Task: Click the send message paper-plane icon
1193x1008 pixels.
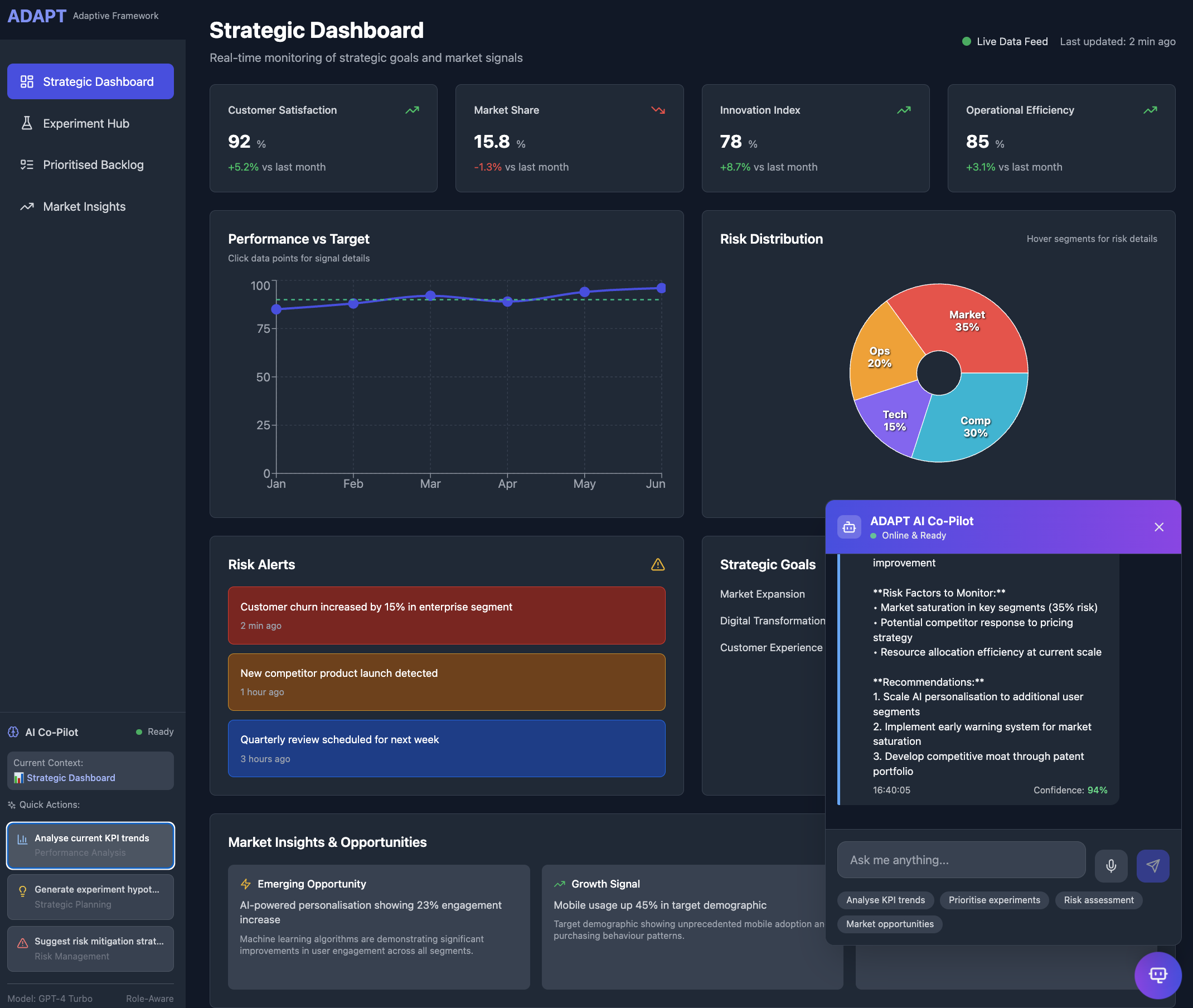Action: (x=1152, y=866)
